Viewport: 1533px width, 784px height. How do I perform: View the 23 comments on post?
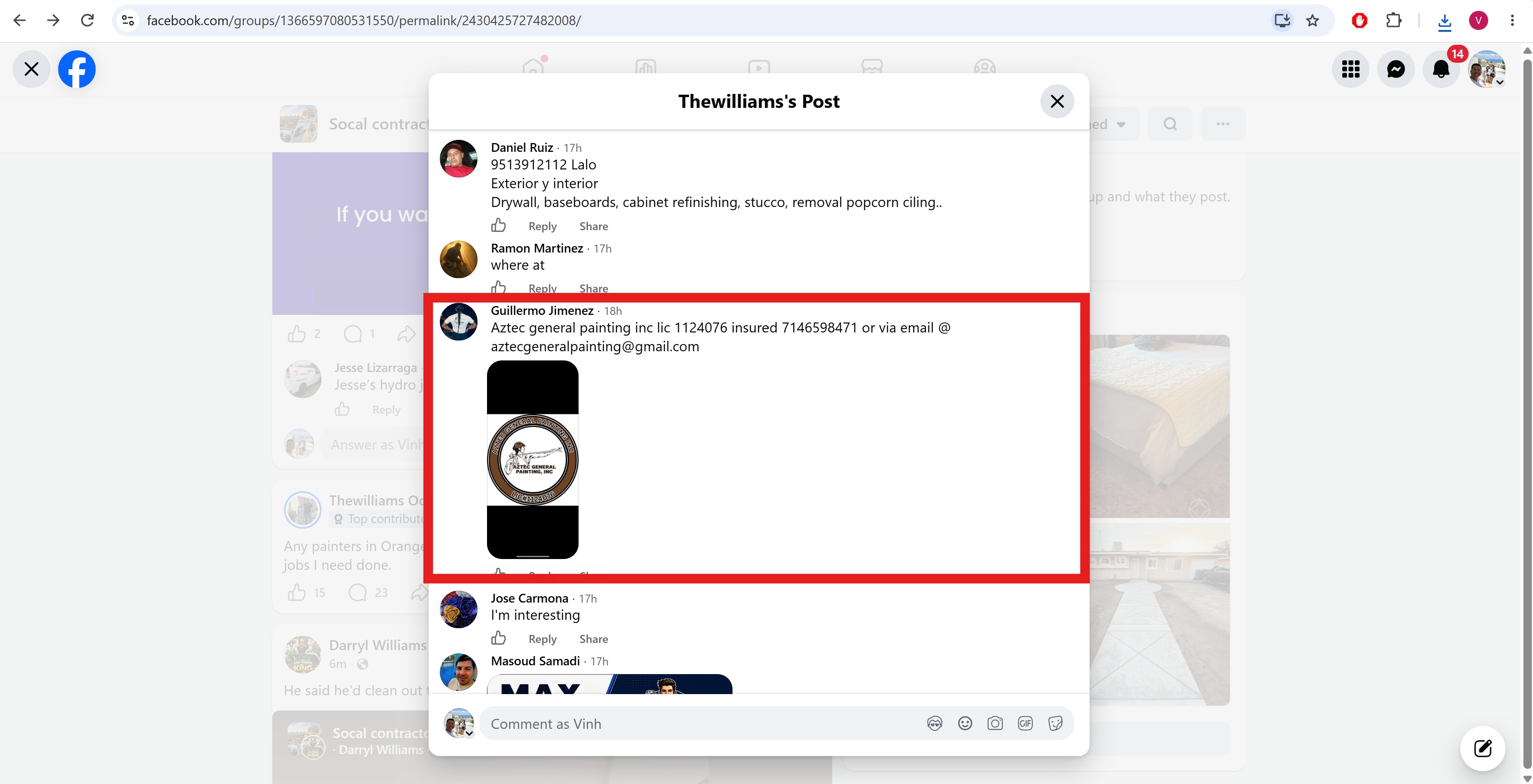(x=368, y=593)
